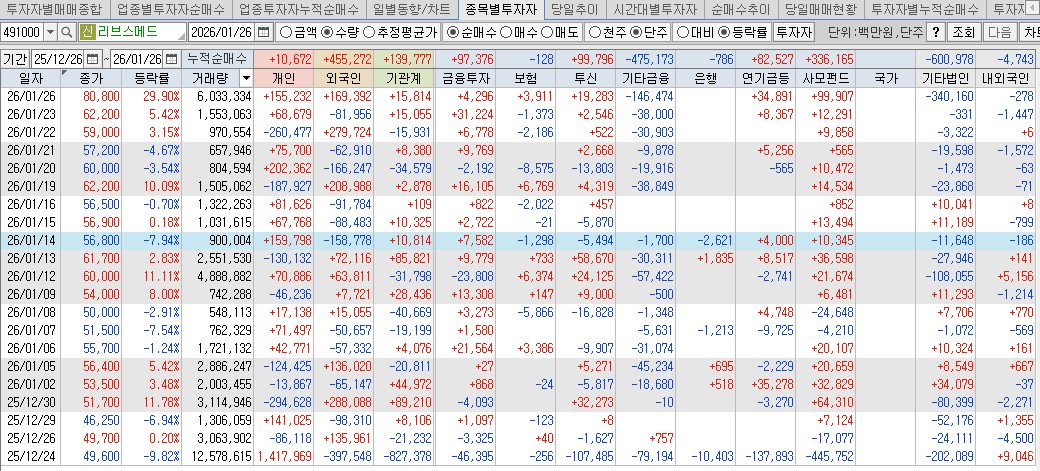The image size is (1040, 471).
Task: Click the 기관계 column header
Action: tap(403, 78)
